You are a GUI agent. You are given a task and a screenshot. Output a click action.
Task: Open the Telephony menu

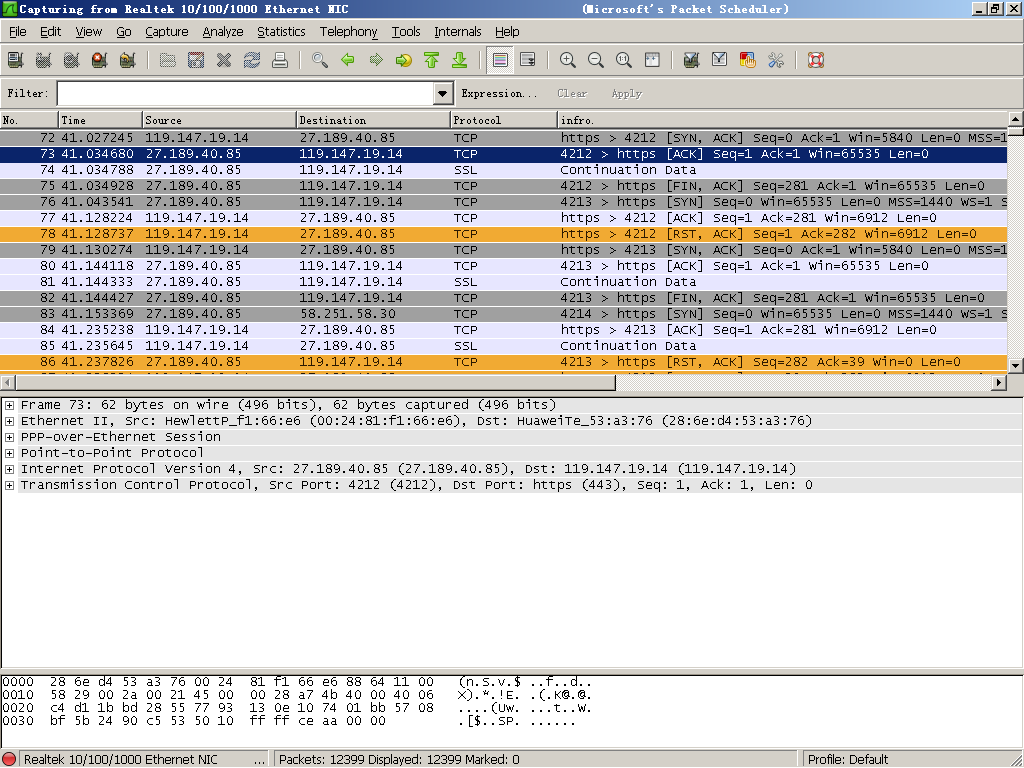click(x=349, y=31)
